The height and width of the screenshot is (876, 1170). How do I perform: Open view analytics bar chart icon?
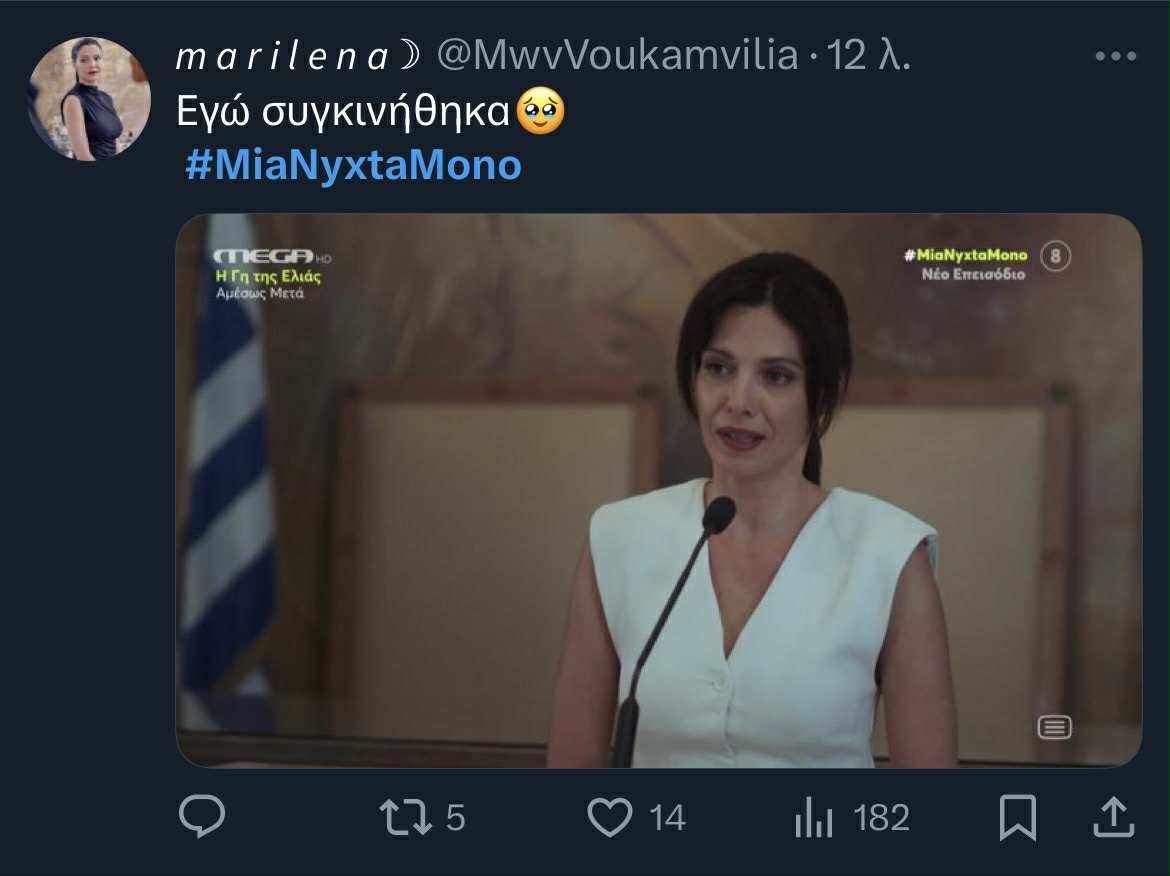[813, 819]
